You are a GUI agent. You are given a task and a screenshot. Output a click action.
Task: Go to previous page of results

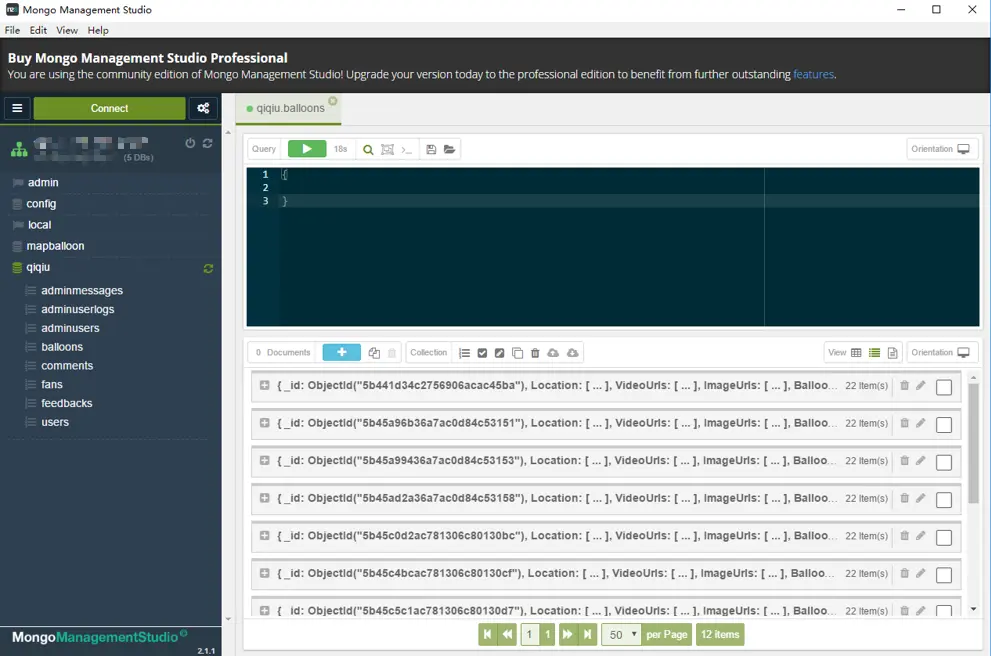tap(508, 635)
